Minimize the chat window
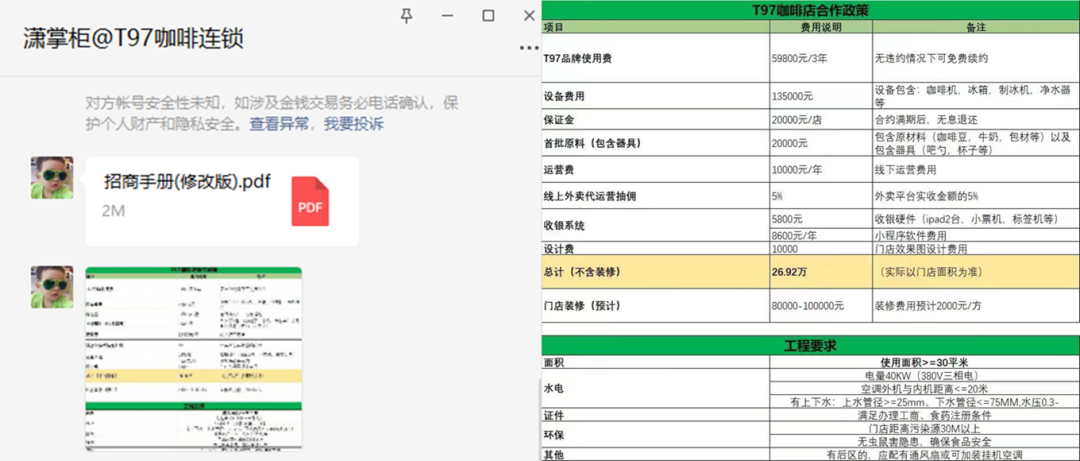Image resolution: width=1080 pixels, height=461 pixels. point(447,15)
